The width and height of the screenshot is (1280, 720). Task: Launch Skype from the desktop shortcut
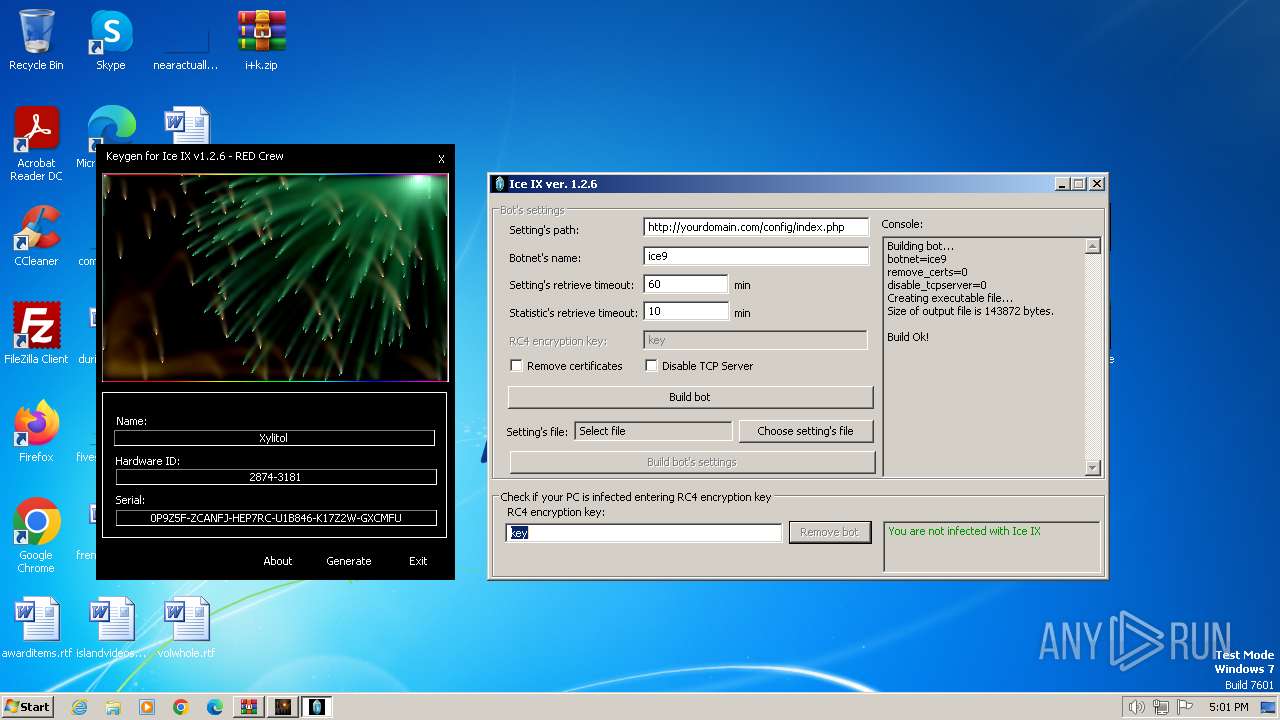tap(110, 40)
